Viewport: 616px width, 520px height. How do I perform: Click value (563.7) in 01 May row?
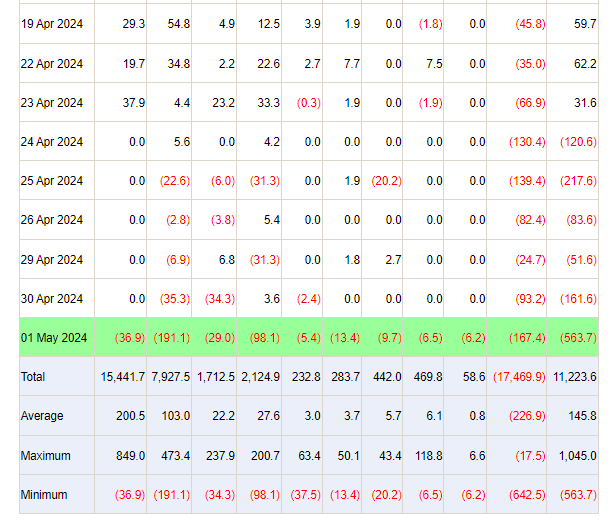(x=578, y=338)
